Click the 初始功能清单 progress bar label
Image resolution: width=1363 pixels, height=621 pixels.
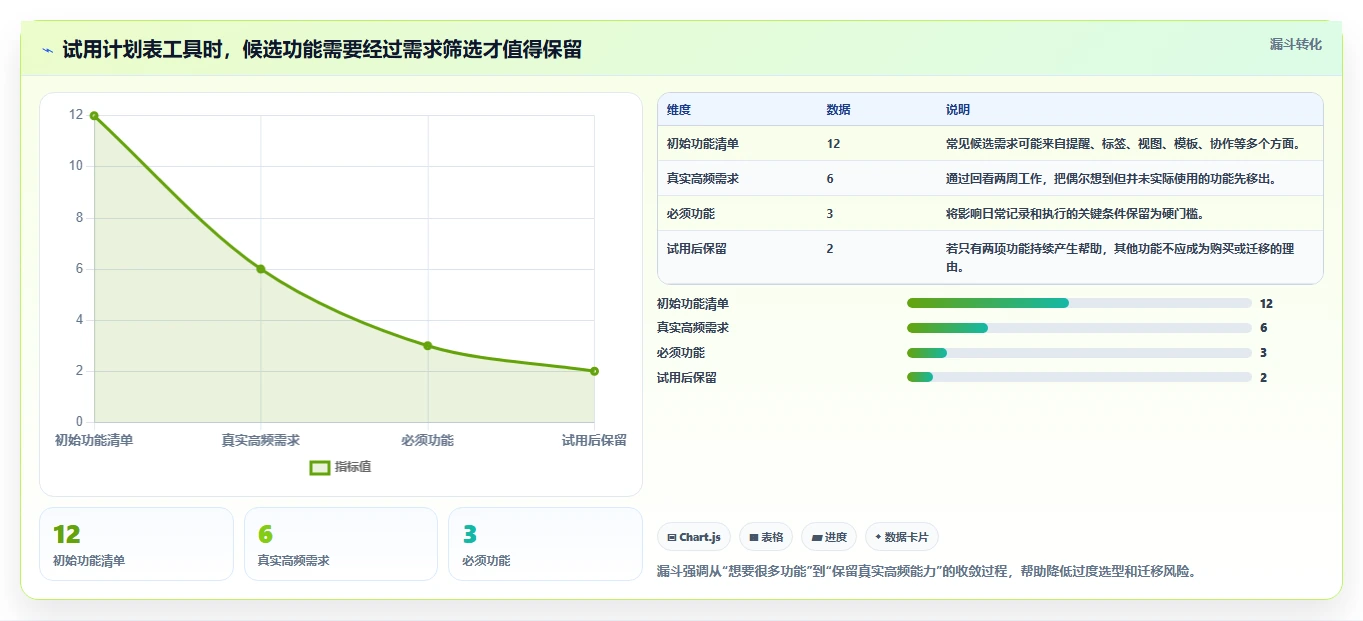[x=693, y=303]
